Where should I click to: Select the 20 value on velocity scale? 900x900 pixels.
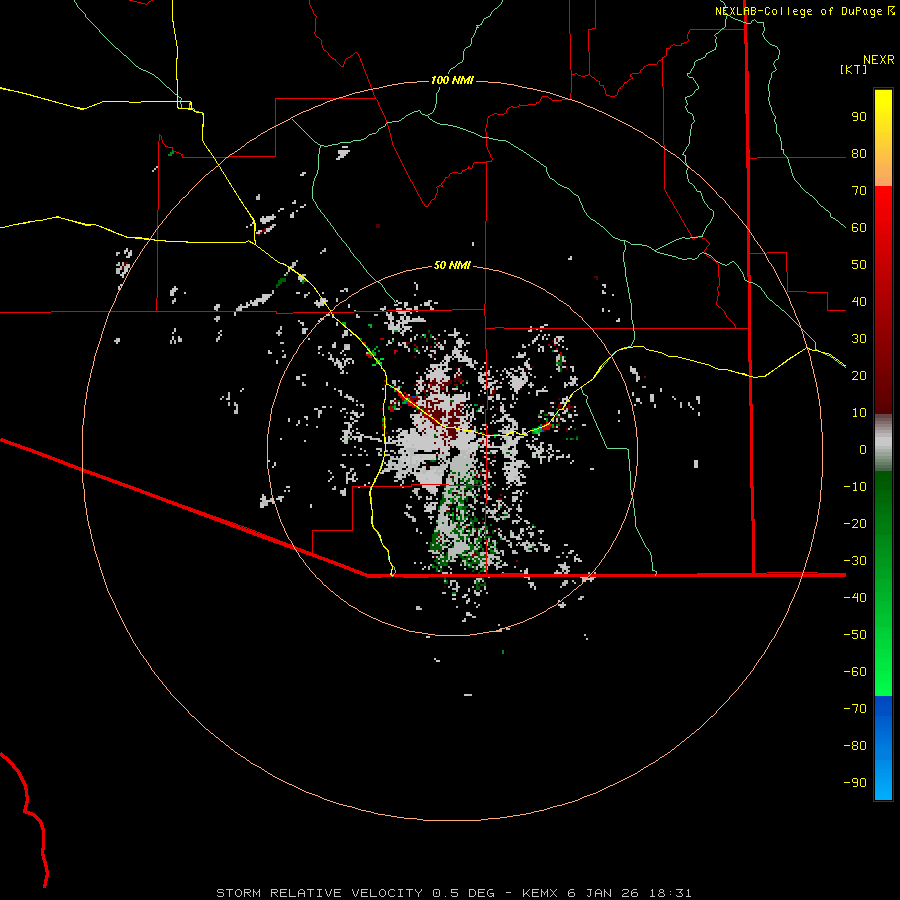(x=859, y=375)
